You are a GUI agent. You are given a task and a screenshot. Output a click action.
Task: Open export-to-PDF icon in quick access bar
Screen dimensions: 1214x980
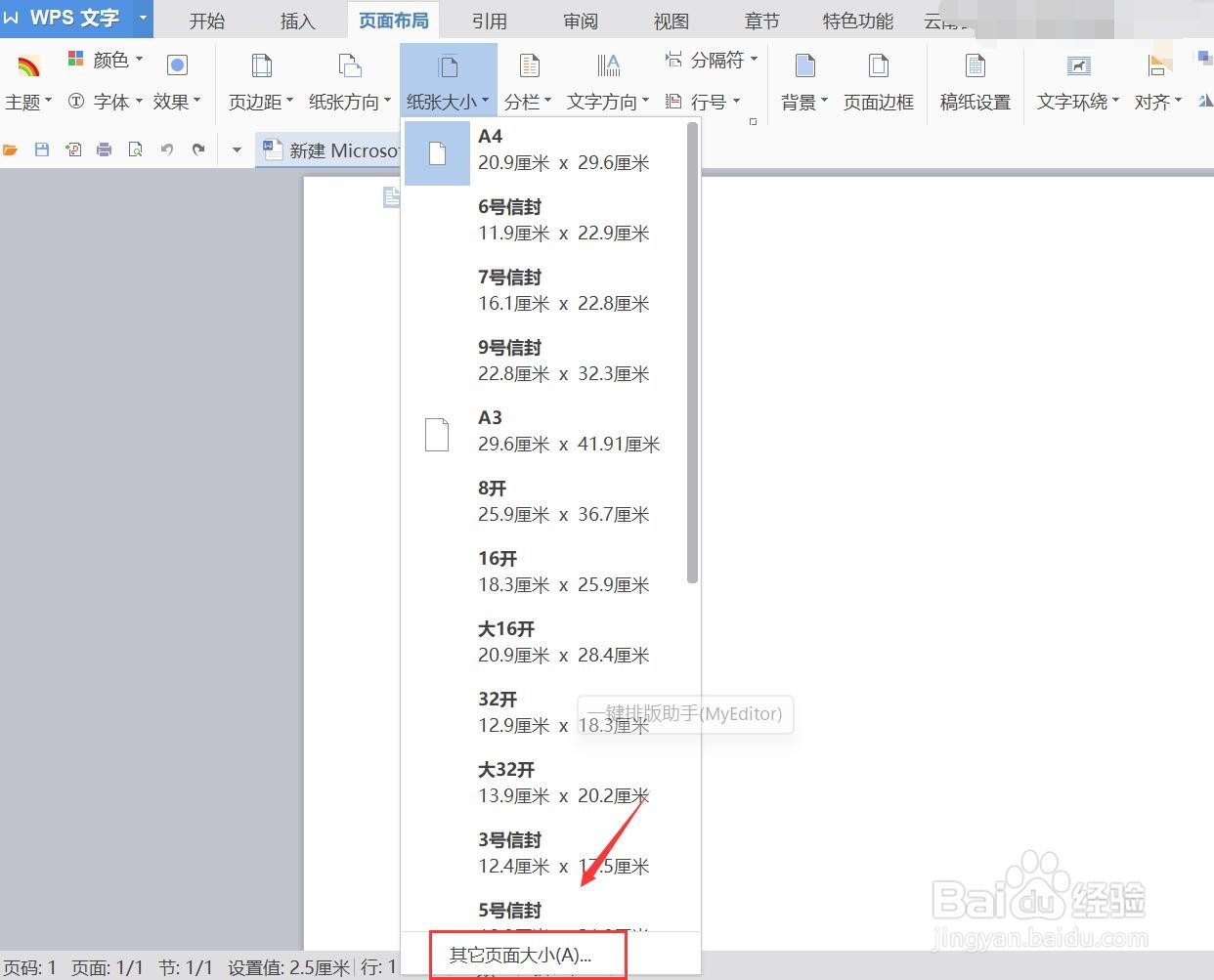[x=72, y=149]
